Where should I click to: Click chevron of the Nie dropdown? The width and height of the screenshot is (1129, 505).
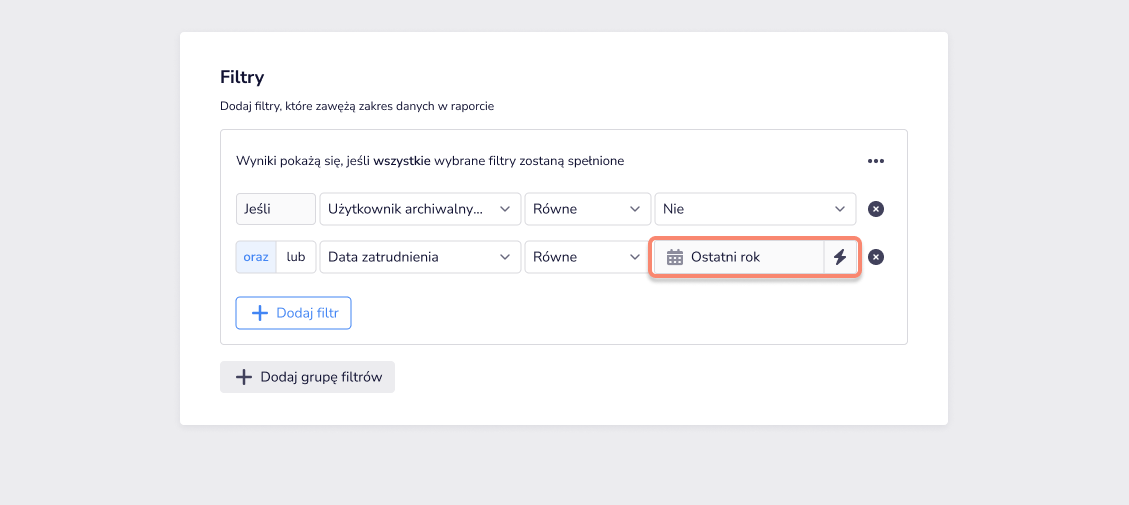(x=840, y=209)
